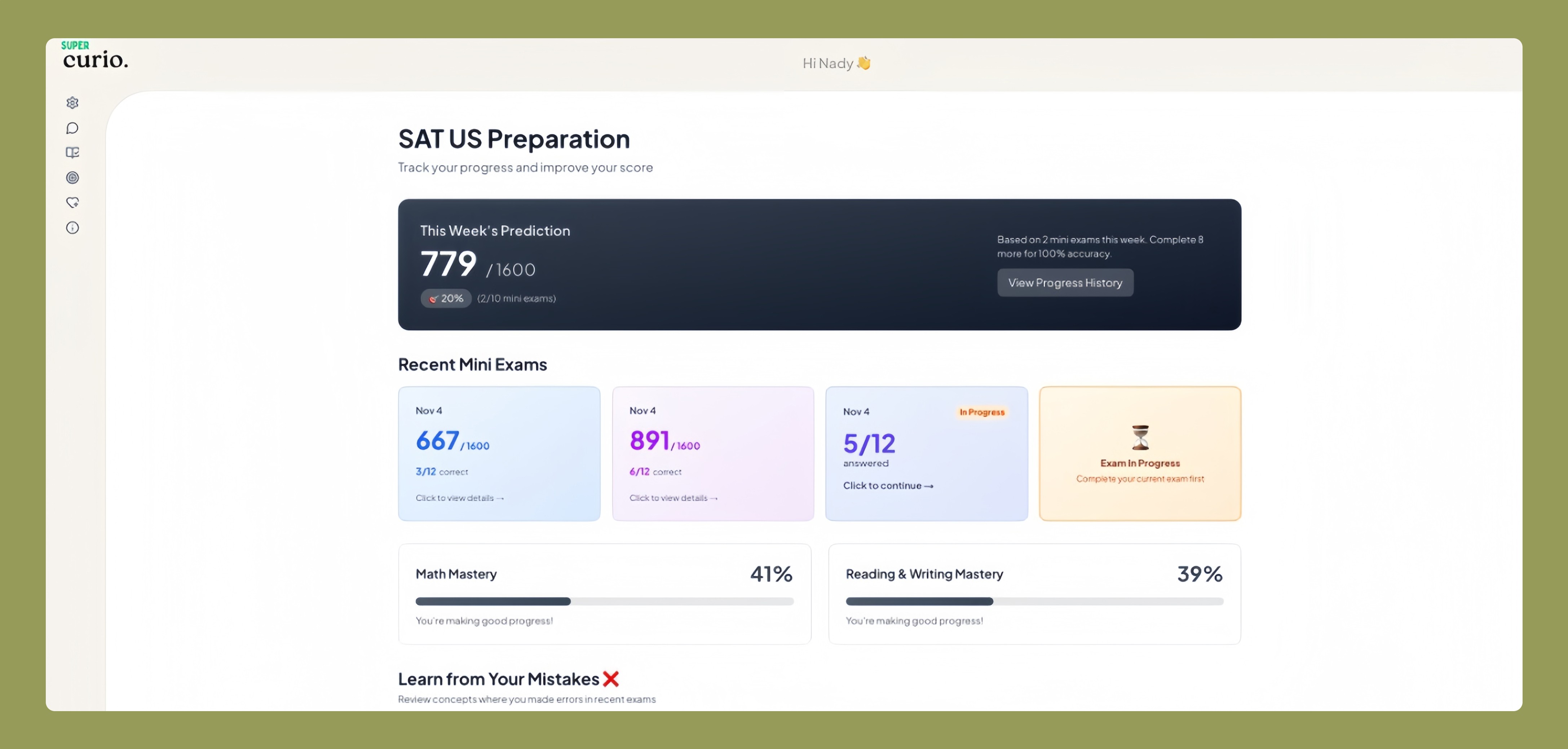This screenshot has width=1568, height=749.
Task: Click the open book icon in sidebar
Action: 72,153
